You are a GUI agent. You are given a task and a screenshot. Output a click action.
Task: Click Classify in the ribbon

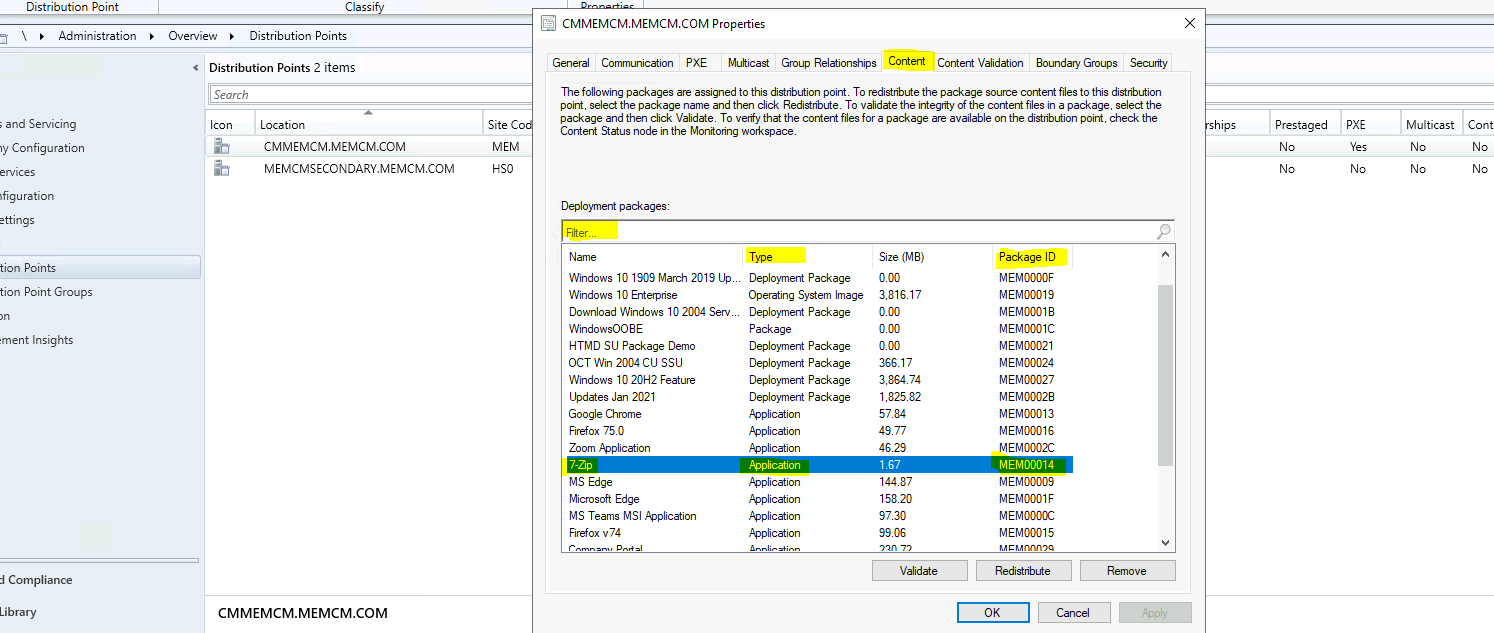pos(364,7)
